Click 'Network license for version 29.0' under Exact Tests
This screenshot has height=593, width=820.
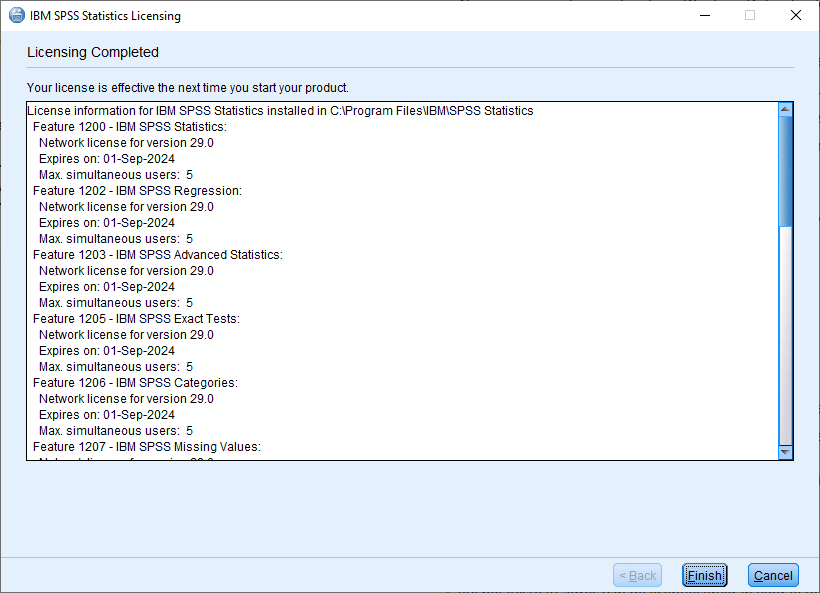[x=127, y=335]
